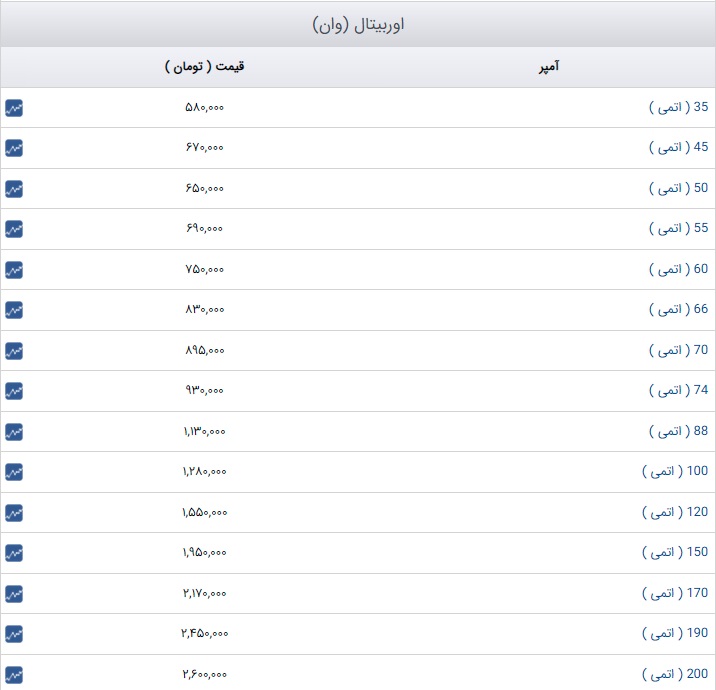This screenshot has width=716, height=690.
Task: Click the price ۸۳۰,۰۰۰ cell
Action: pos(205,310)
